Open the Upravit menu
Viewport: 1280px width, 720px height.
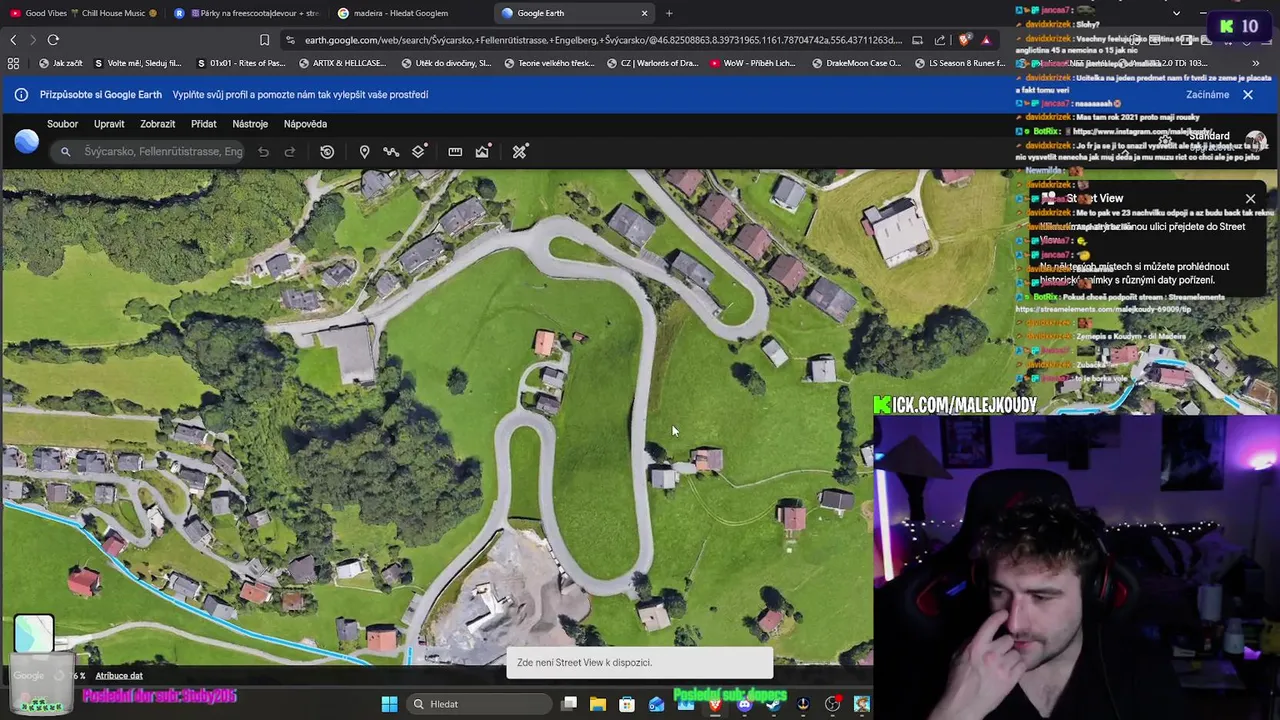click(109, 124)
